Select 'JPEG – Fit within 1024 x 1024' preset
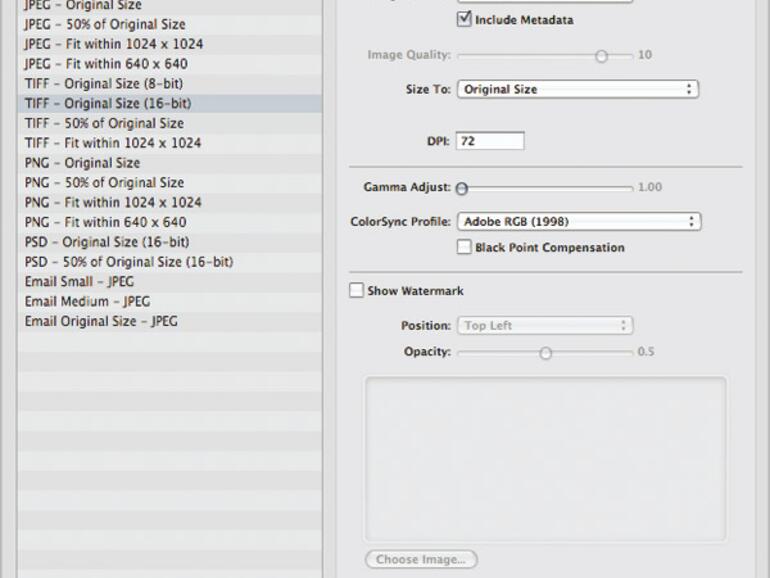 tap(170, 44)
